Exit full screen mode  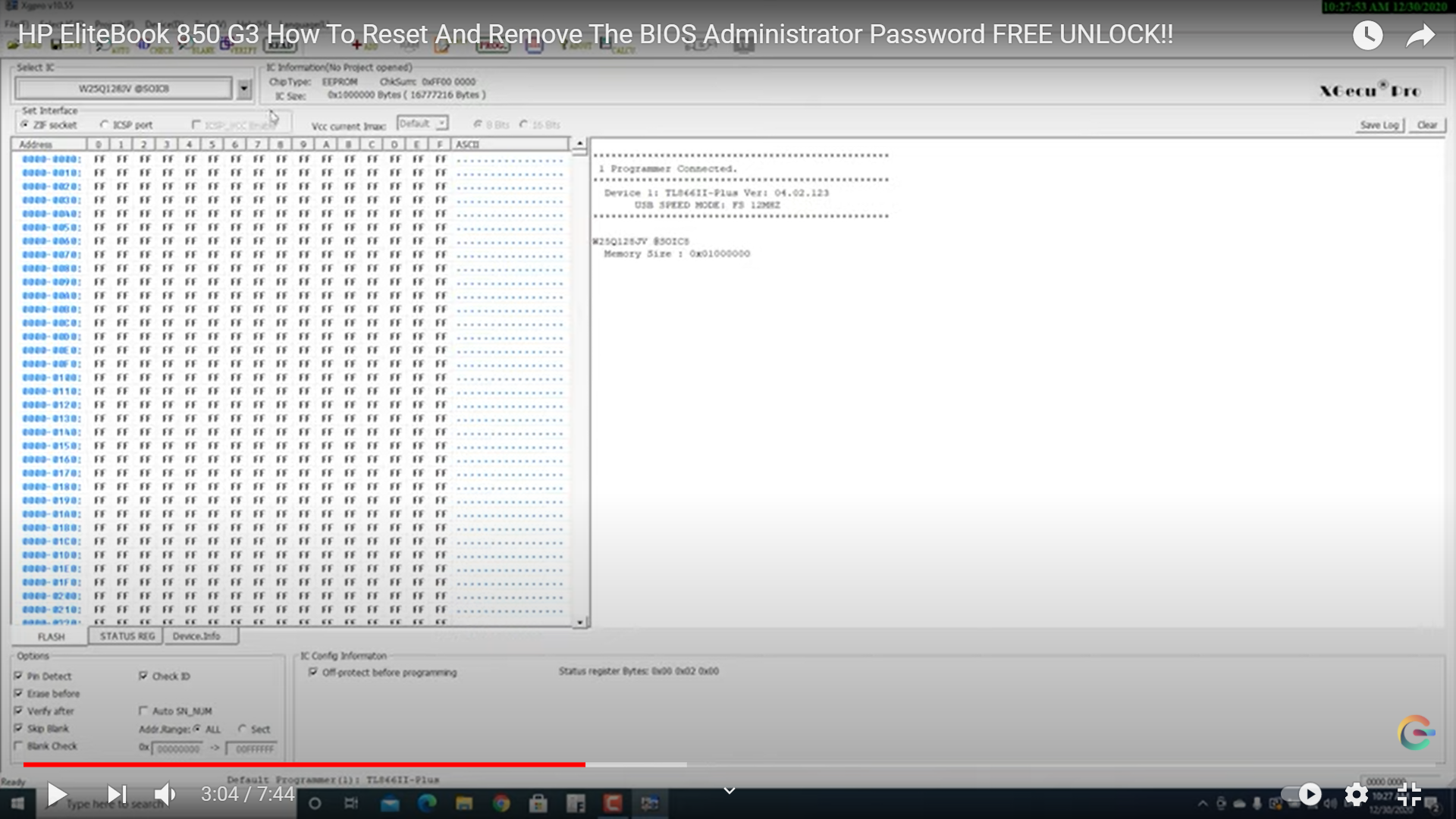click(x=1410, y=794)
